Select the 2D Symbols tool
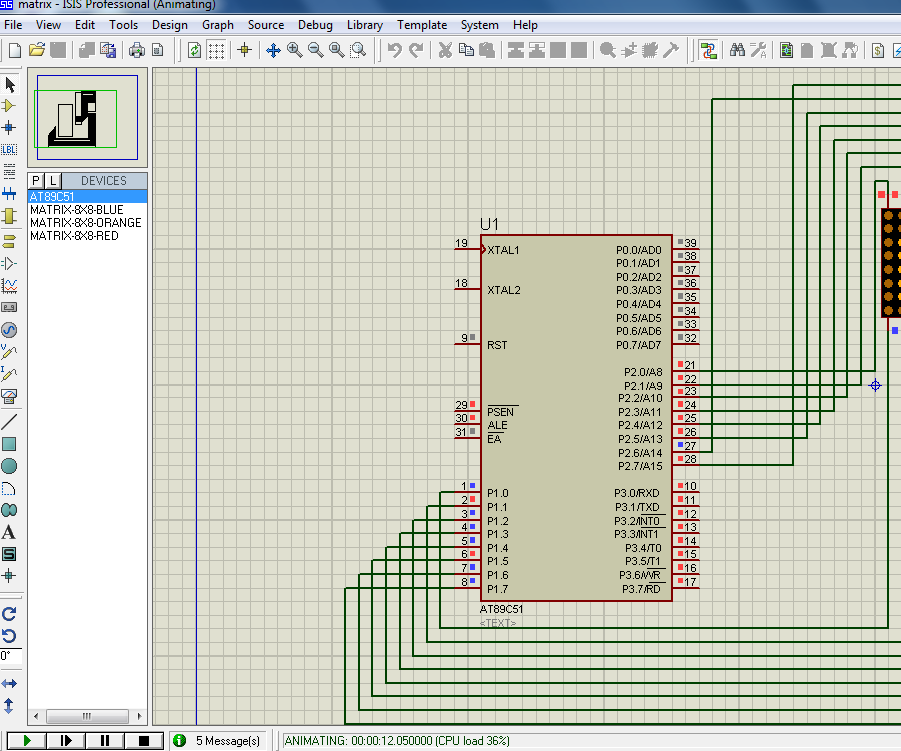This screenshot has height=751, width=901. coord(9,554)
